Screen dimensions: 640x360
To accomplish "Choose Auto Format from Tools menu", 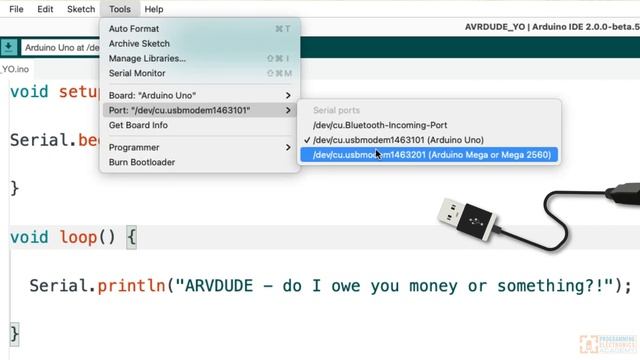I will click(x=200, y=29).
